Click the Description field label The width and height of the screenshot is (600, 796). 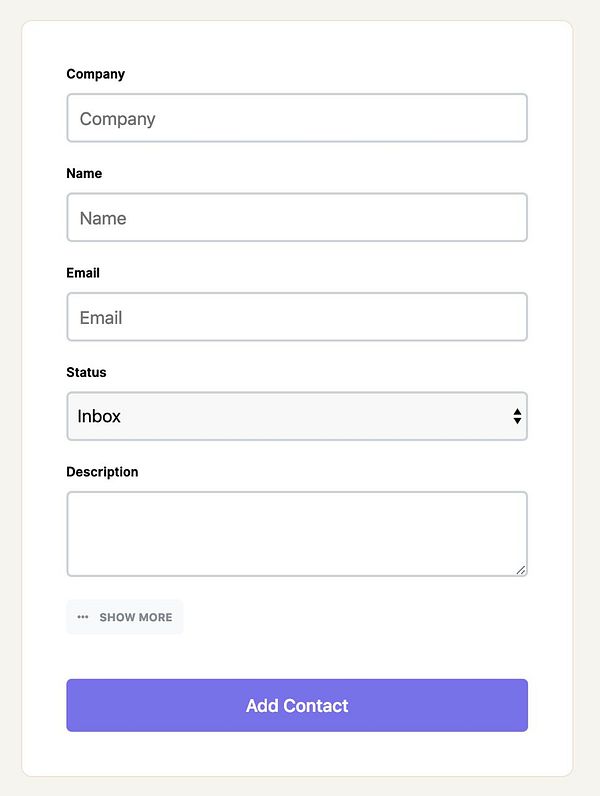[x=102, y=472]
